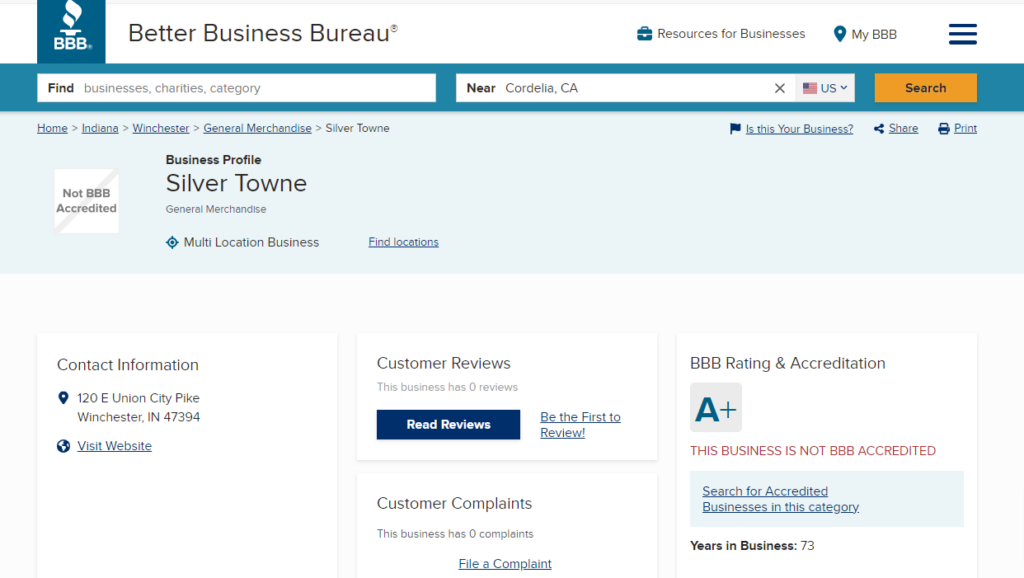
Task: Click the globe icon by Visit Website
Action: pos(63,446)
